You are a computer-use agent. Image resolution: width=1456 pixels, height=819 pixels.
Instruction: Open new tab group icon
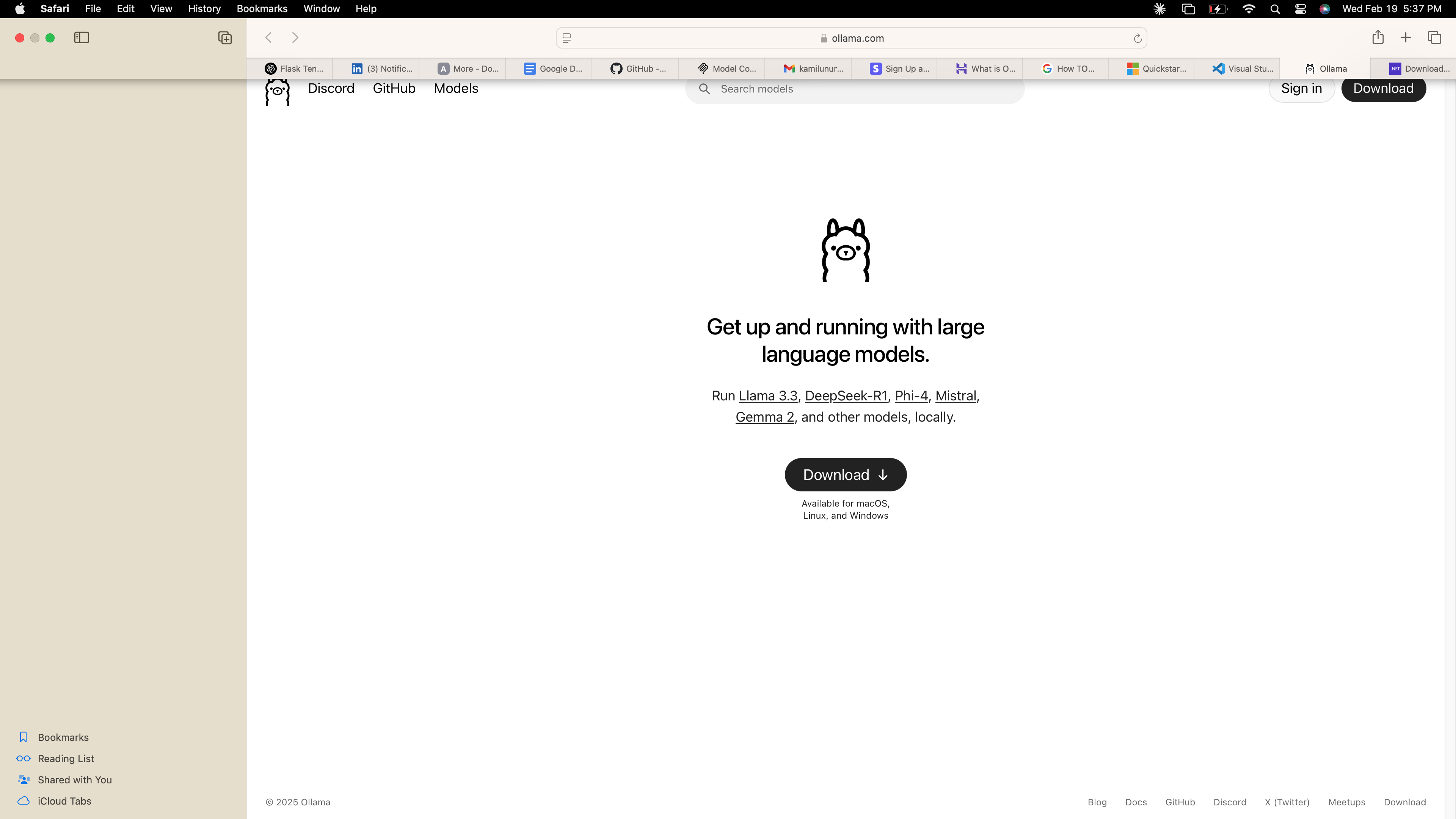click(225, 38)
